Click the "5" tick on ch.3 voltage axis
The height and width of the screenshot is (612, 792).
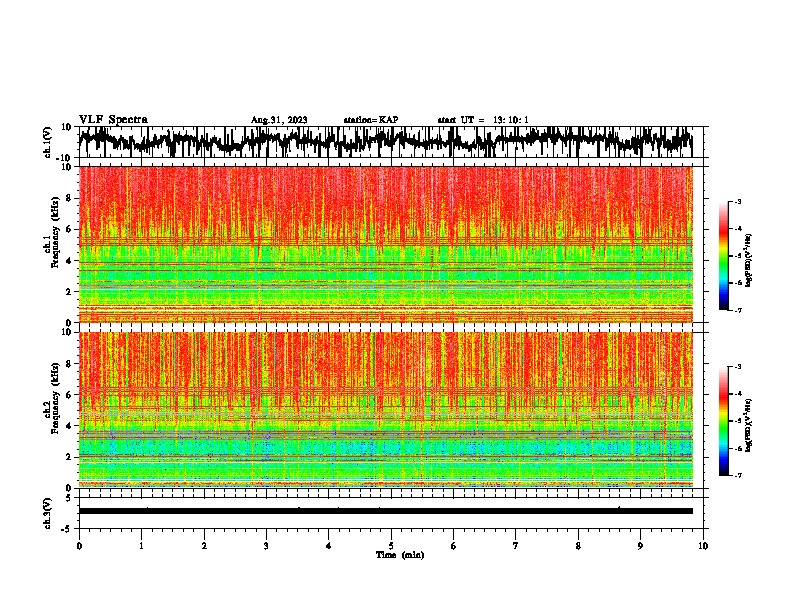pyautogui.click(x=69, y=497)
